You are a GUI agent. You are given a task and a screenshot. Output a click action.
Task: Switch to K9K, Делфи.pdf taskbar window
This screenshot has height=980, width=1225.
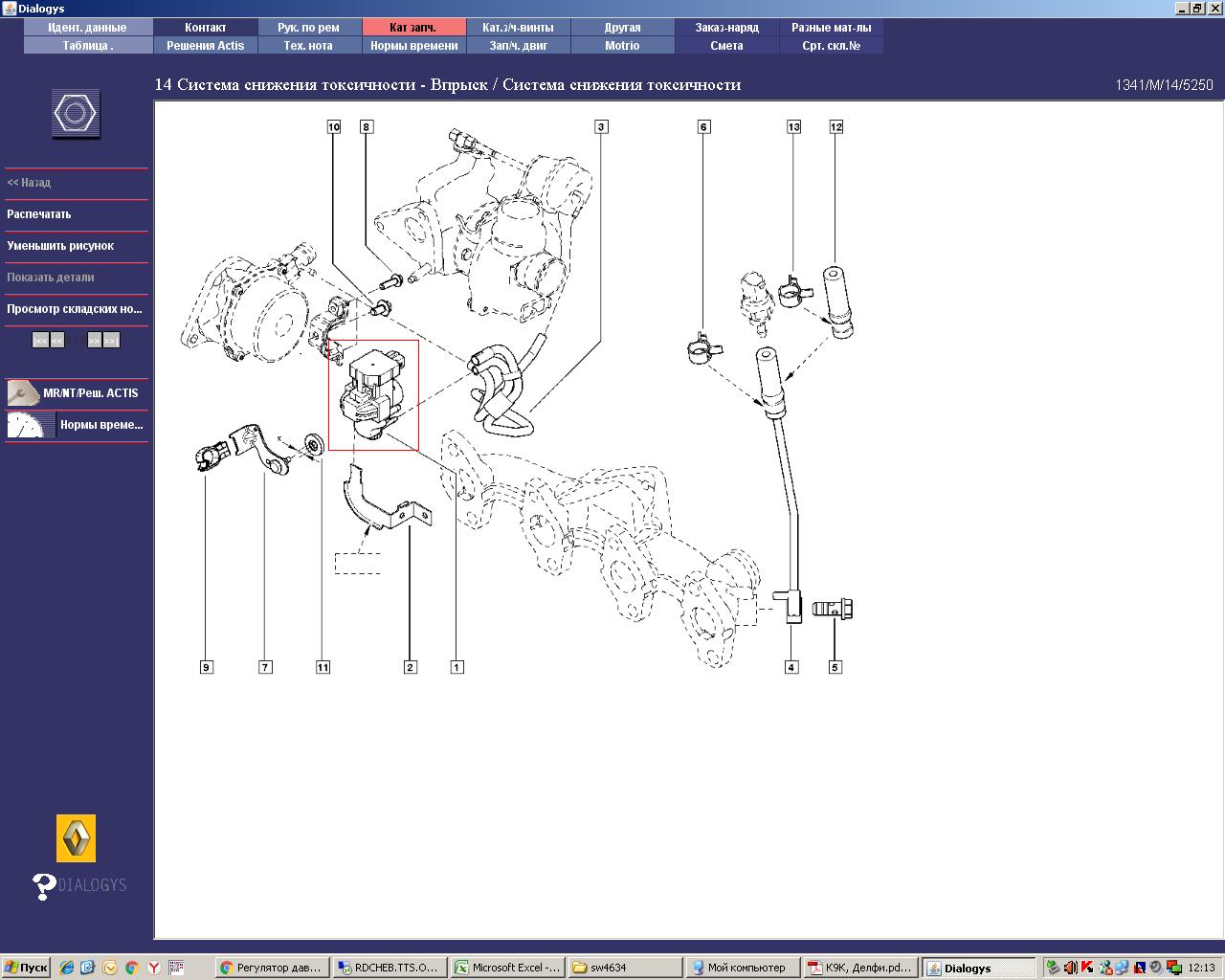860,968
